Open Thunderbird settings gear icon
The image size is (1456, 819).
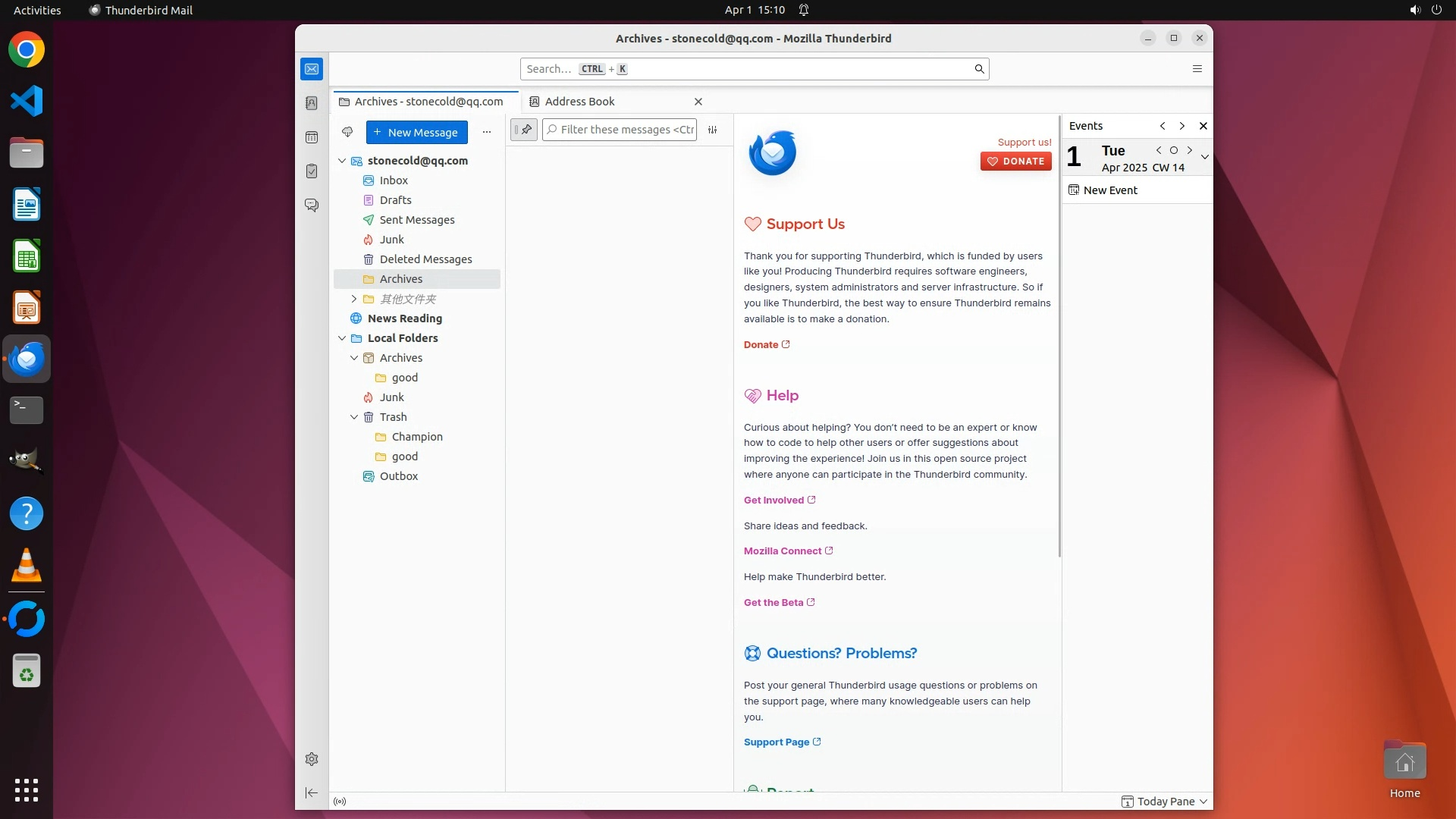pos(312,759)
